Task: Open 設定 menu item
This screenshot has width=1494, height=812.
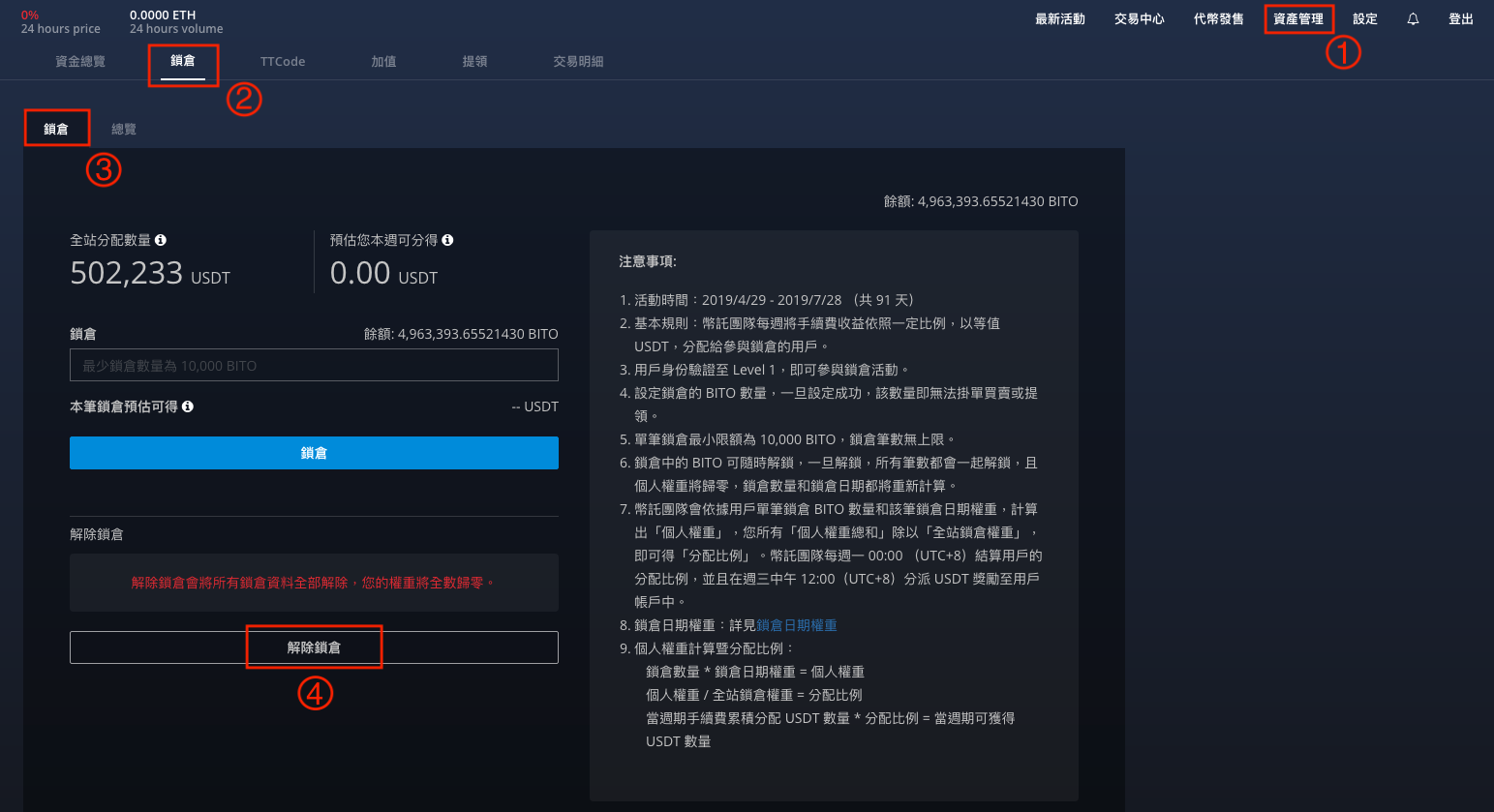Action: 1365,19
